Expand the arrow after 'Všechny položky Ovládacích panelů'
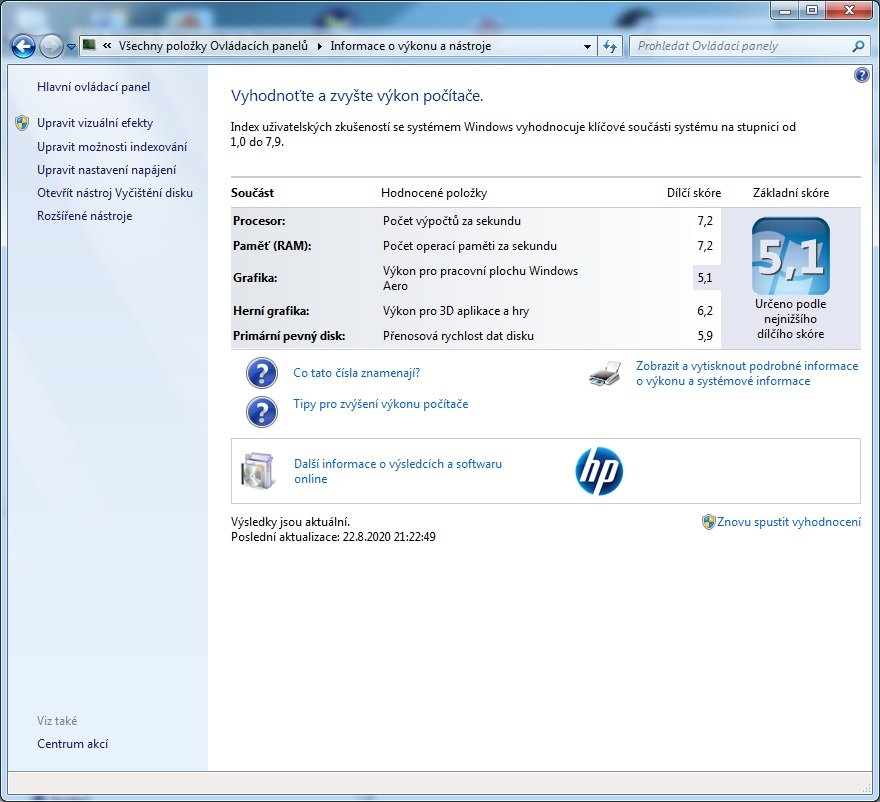Screen dimensions: 880x802 (320, 46)
